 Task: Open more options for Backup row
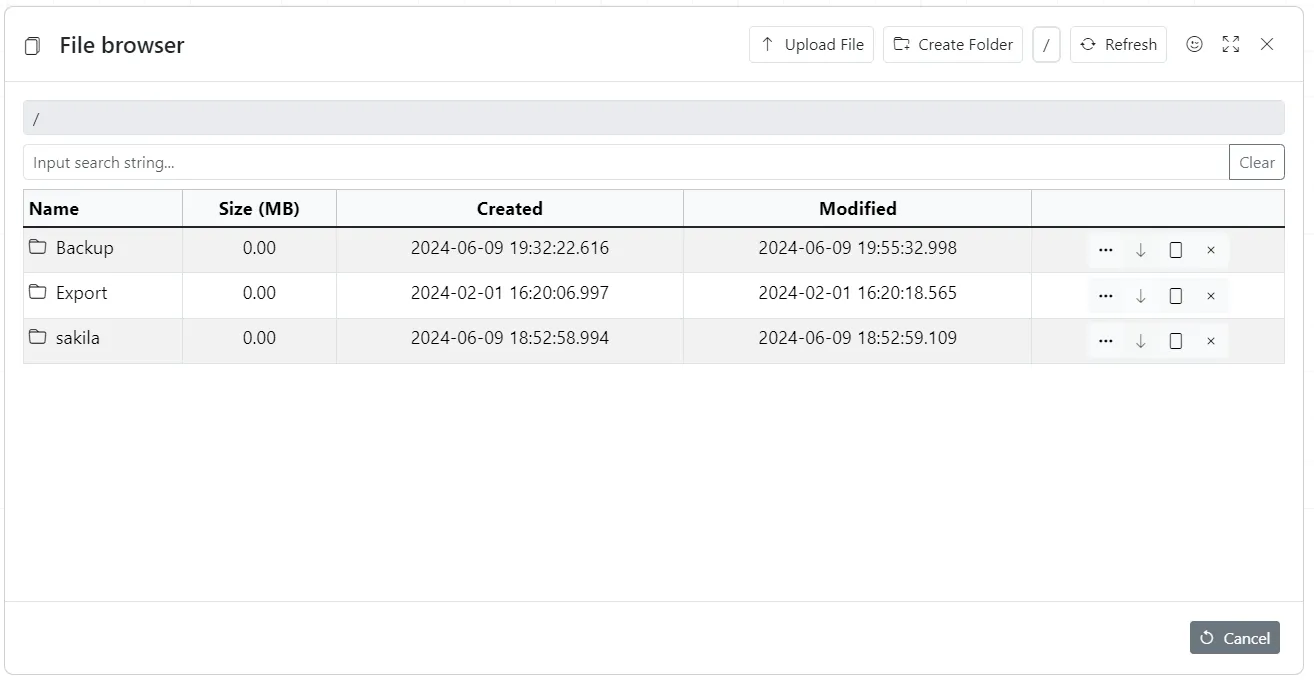click(1105, 250)
